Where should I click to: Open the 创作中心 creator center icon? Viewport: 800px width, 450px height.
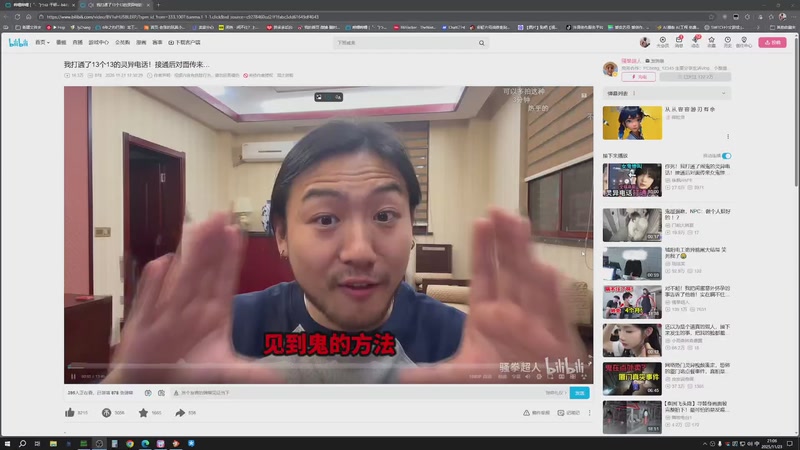coord(744,42)
